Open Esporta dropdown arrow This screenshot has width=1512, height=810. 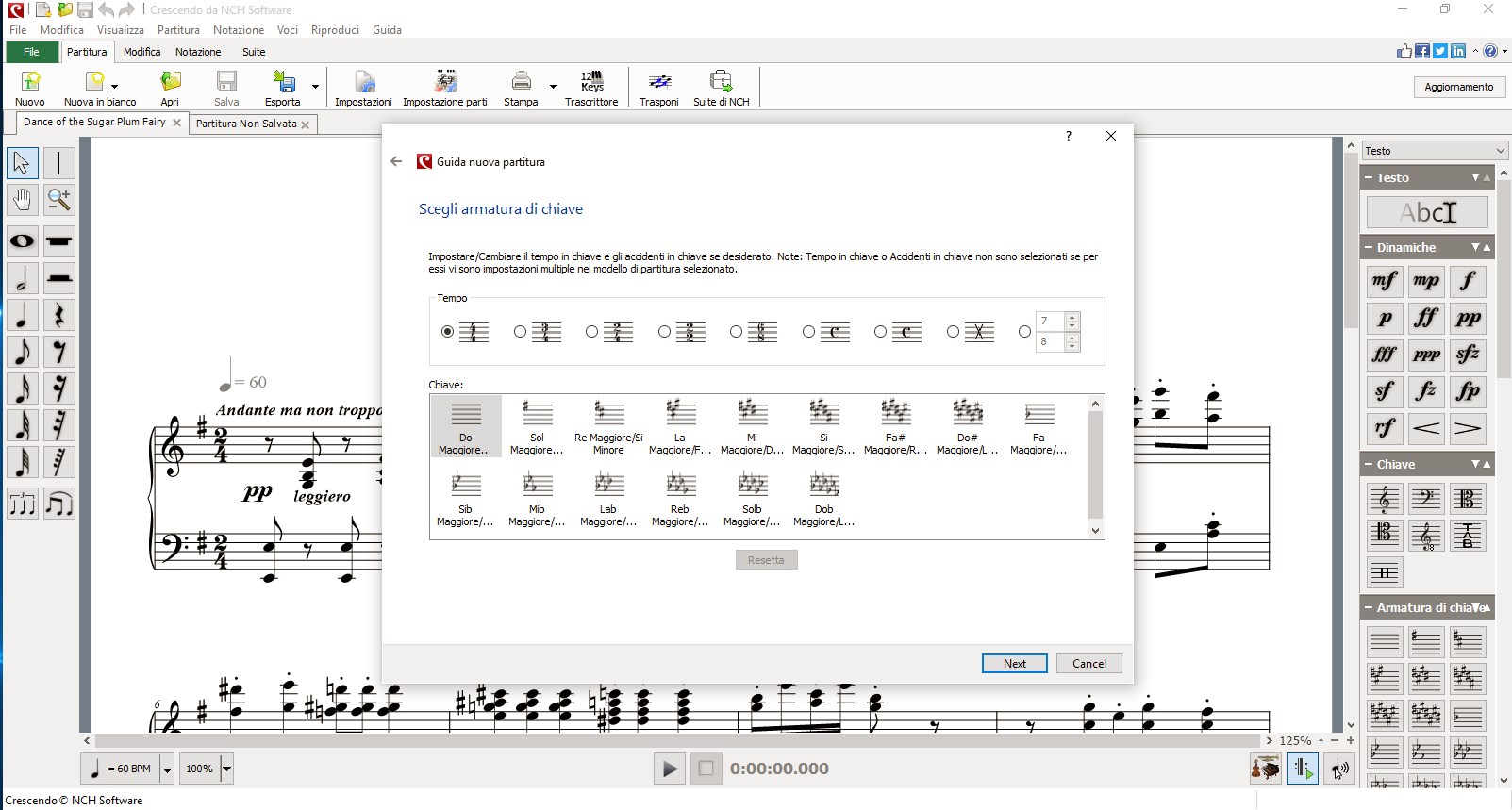[x=315, y=87]
